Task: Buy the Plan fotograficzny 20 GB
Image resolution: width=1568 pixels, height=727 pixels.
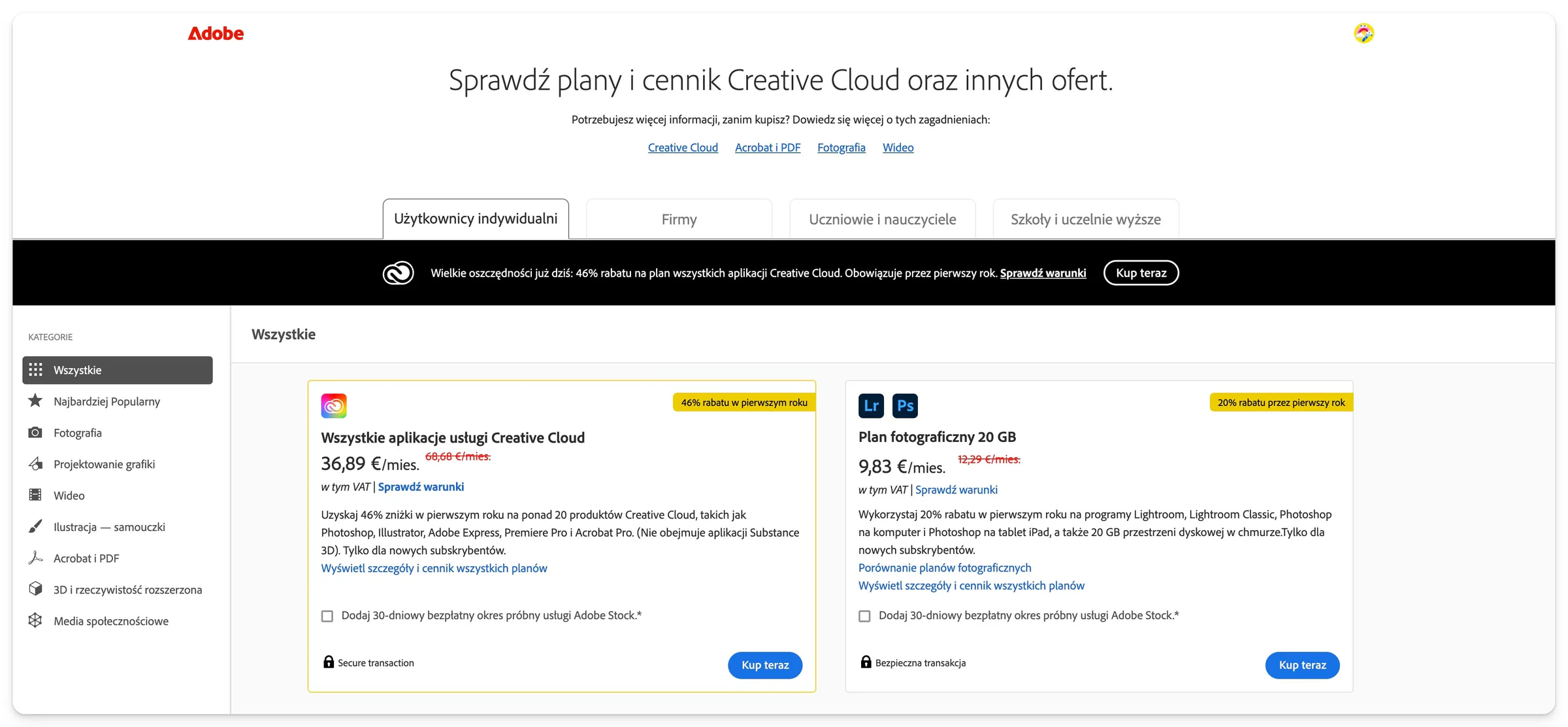Action: [x=1302, y=665]
